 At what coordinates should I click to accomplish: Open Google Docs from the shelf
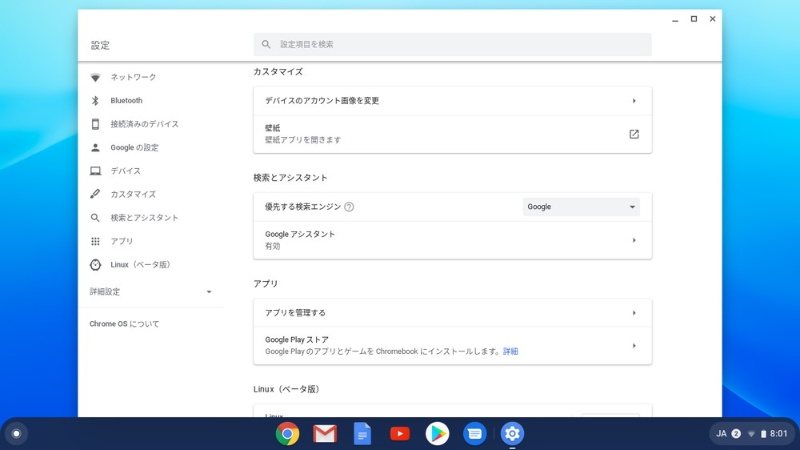click(362, 433)
